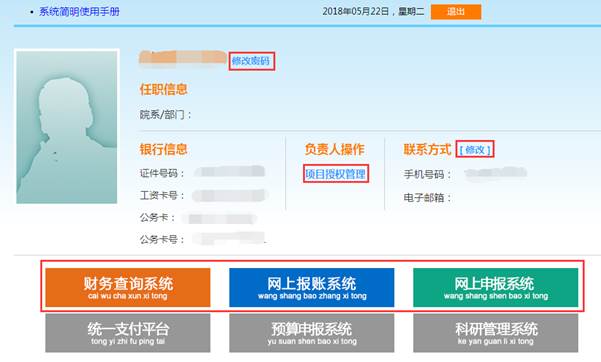Click the 任职信息 section heading
The image size is (601, 362).
point(164,89)
